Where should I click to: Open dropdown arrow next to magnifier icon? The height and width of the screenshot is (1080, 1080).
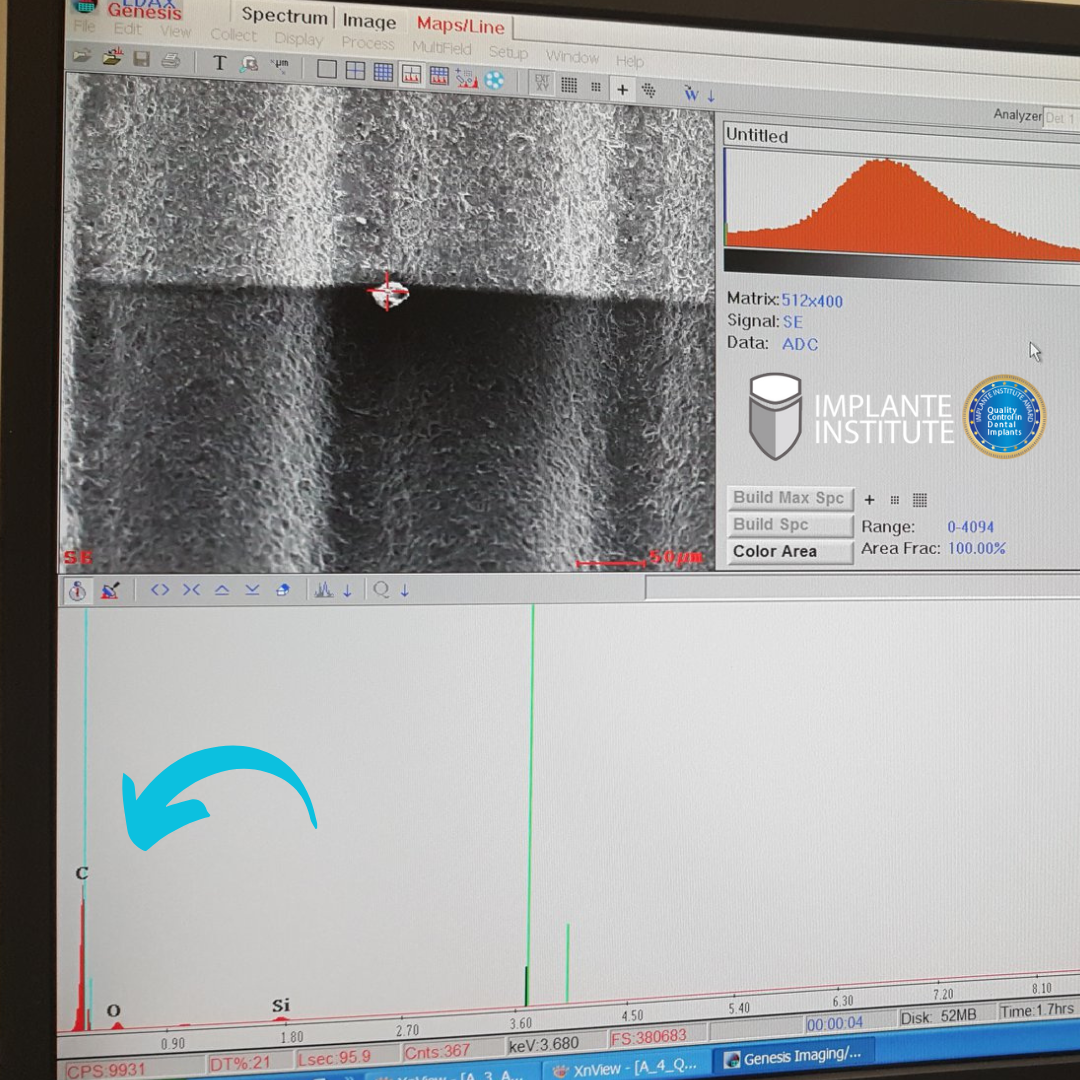(404, 591)
